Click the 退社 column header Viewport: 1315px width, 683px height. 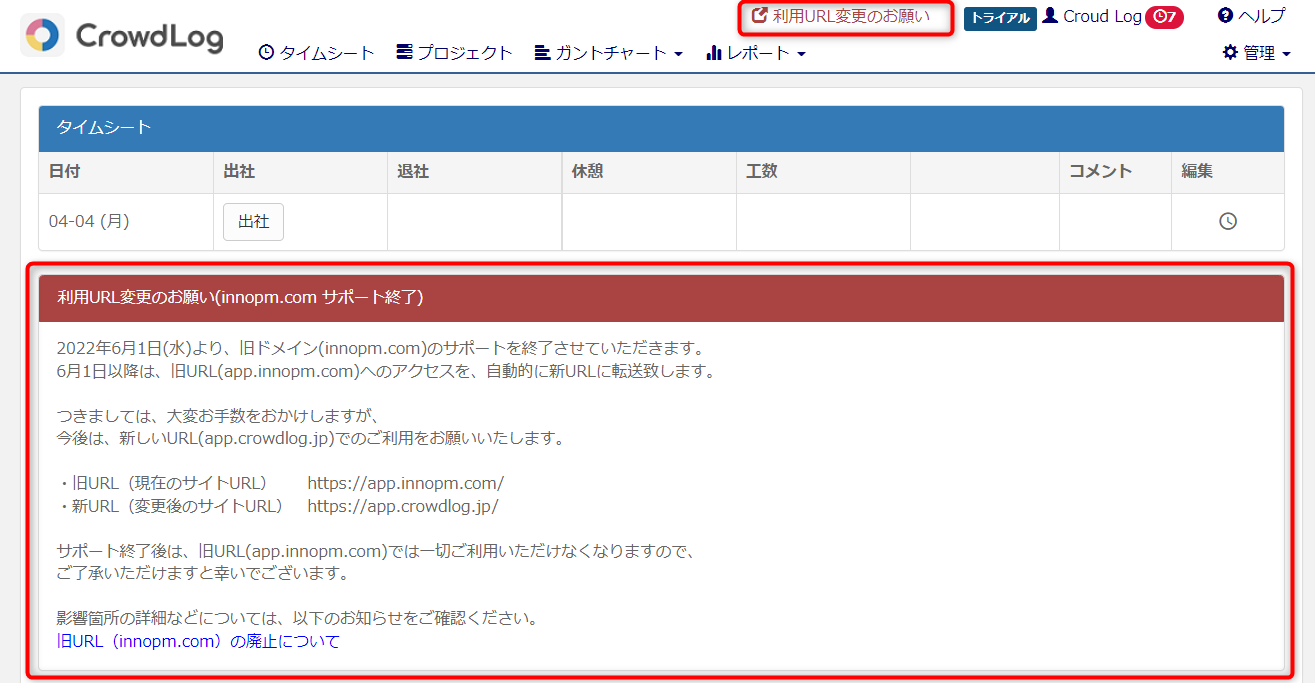[x=474, y=172]
